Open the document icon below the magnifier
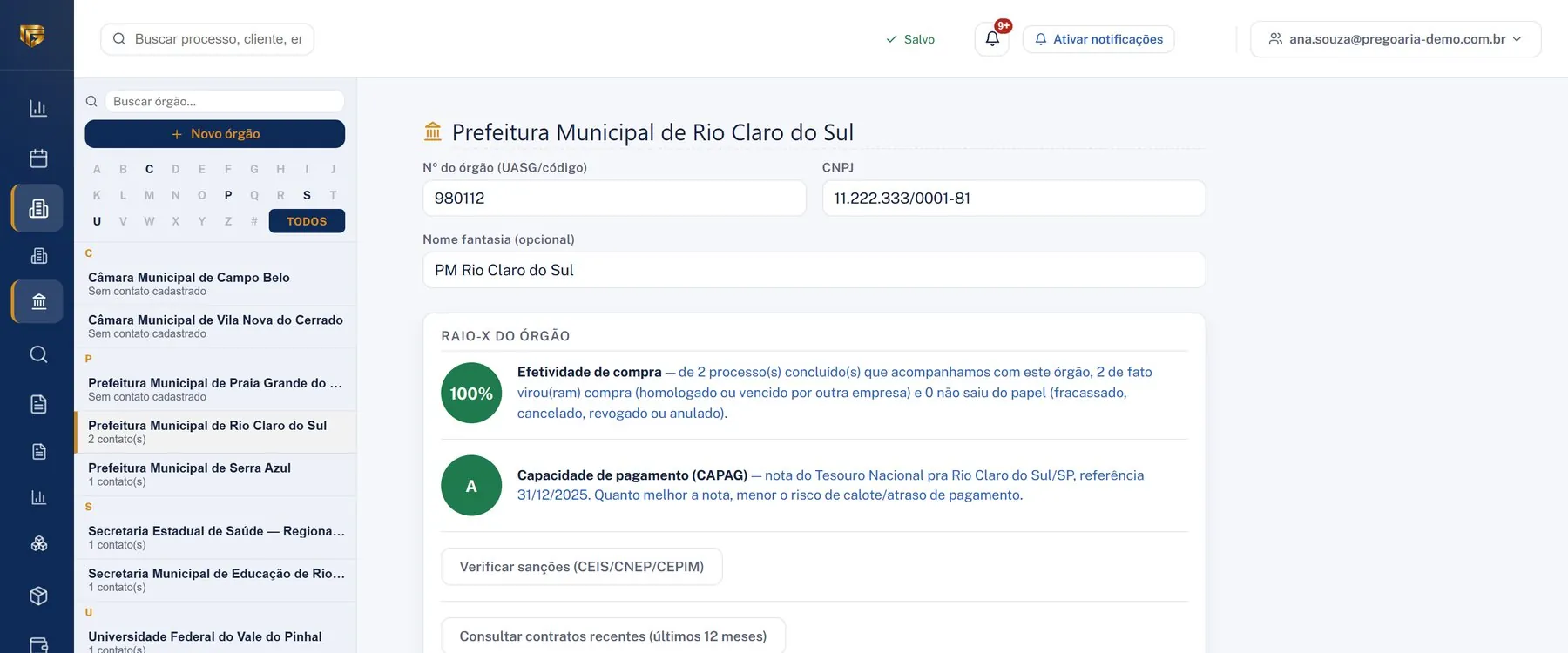Screen dimensions: 1568x653 tap(38, 404)
